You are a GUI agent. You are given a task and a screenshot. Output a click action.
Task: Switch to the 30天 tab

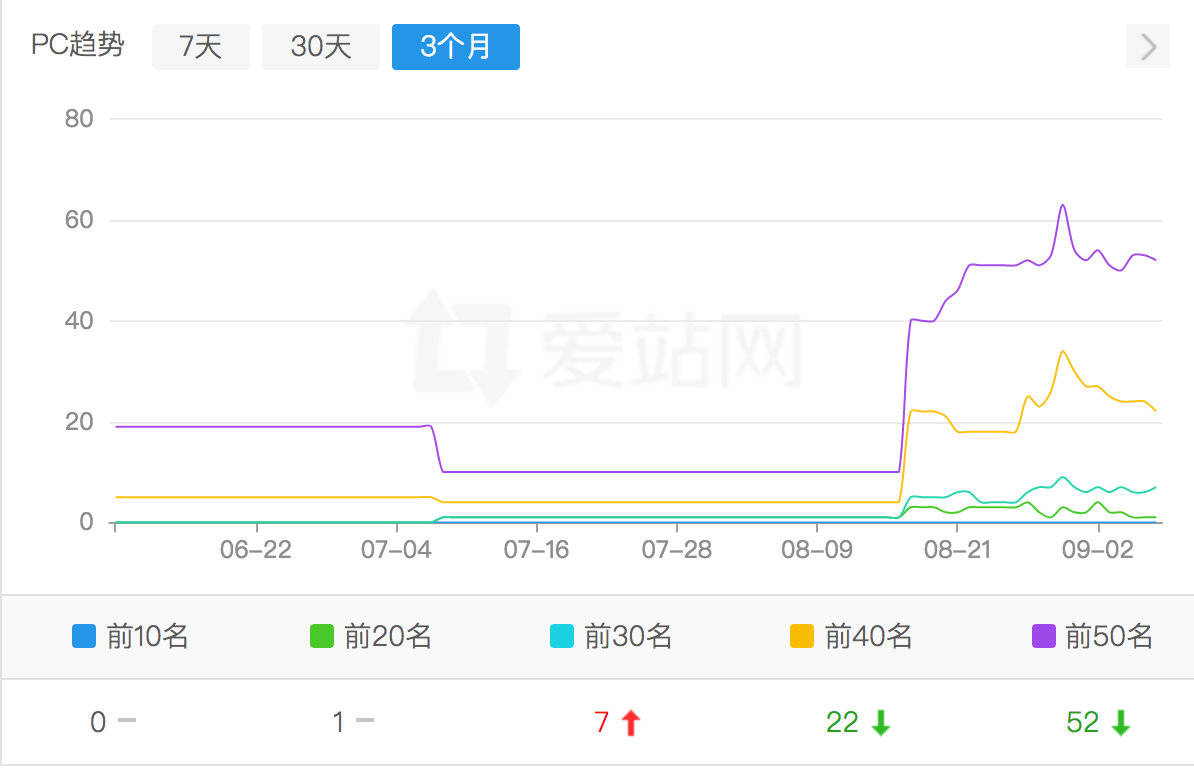click(x=321, y=46)
